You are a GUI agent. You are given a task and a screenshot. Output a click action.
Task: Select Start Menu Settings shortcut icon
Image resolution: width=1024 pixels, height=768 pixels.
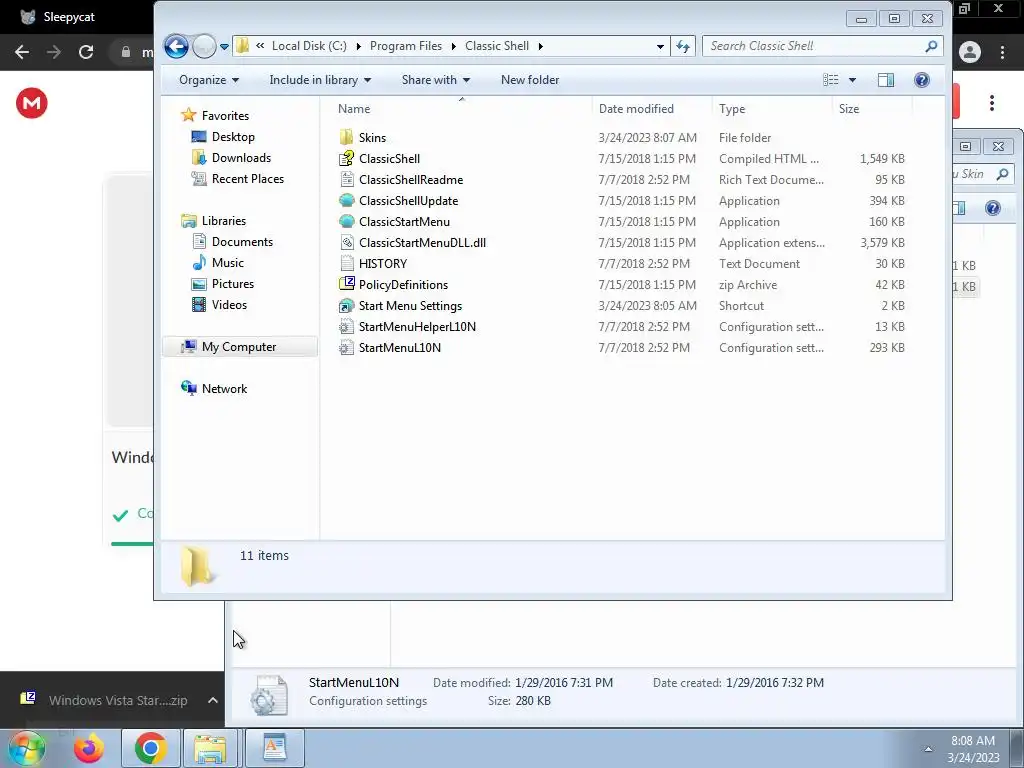[346, 306]
